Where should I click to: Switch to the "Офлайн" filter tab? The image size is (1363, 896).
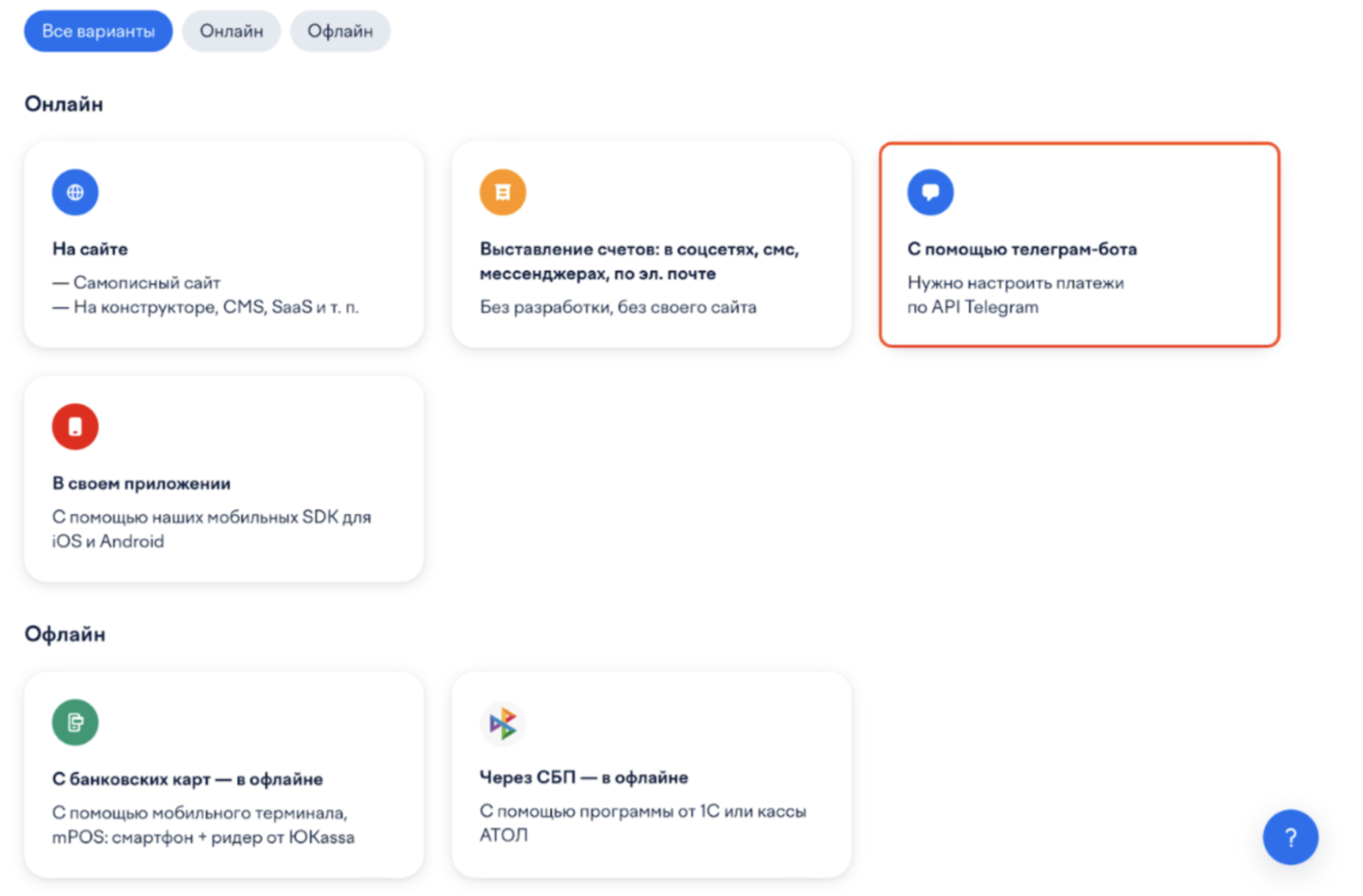pos(340,31)
